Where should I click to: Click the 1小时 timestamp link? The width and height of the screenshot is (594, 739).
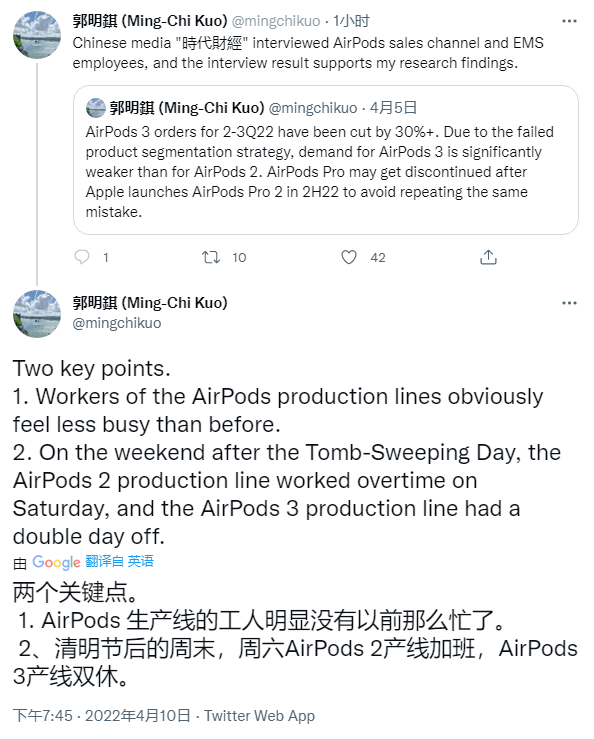coord(351,21)
